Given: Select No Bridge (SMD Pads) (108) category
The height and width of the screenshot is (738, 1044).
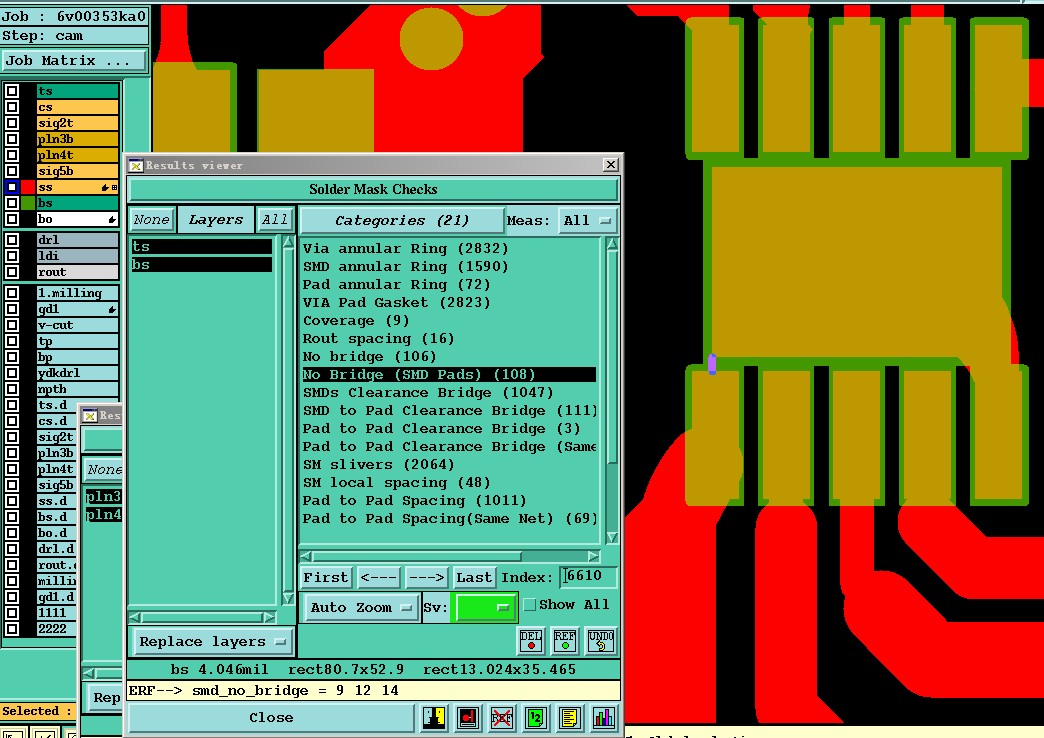Looking at the screenshot, I should click(x=449, y=374).
